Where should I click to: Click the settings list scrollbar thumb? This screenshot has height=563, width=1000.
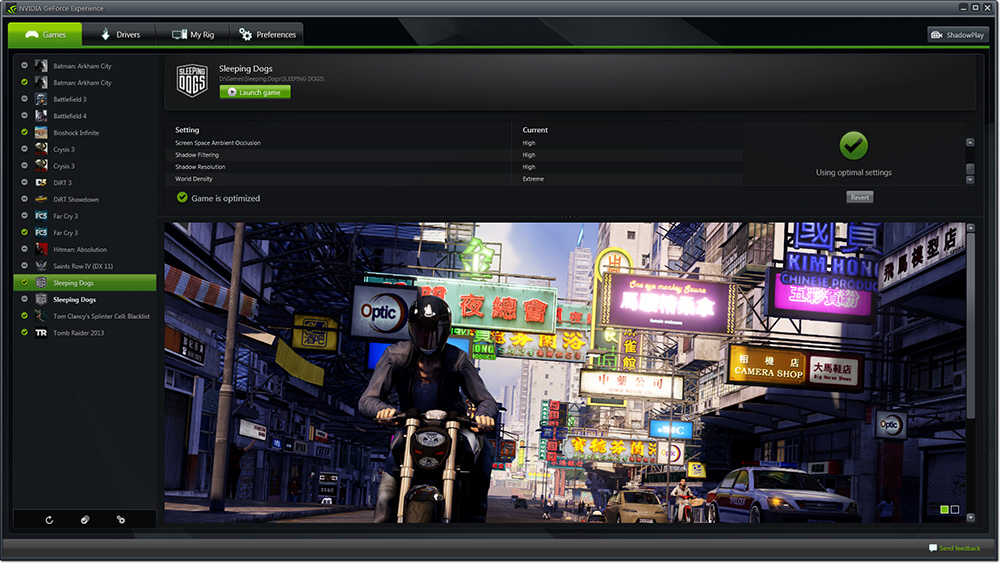[x=970, y=168]
